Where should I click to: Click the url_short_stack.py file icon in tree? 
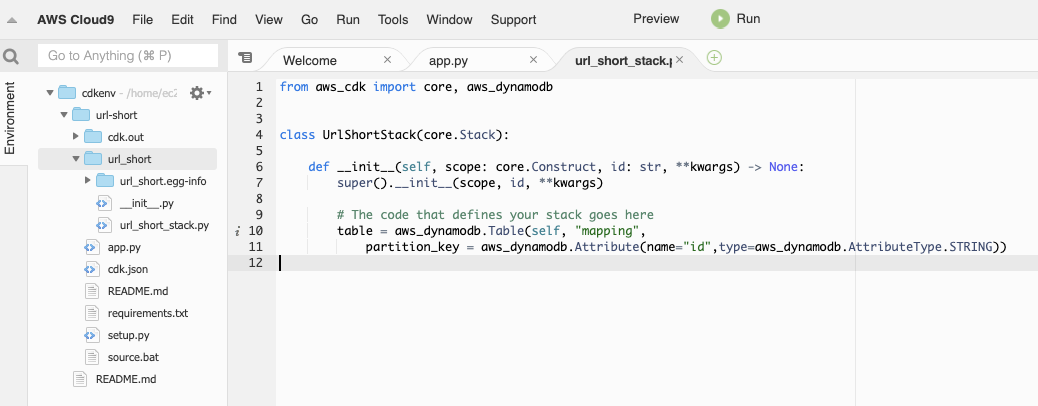click(x=104, y=225)
